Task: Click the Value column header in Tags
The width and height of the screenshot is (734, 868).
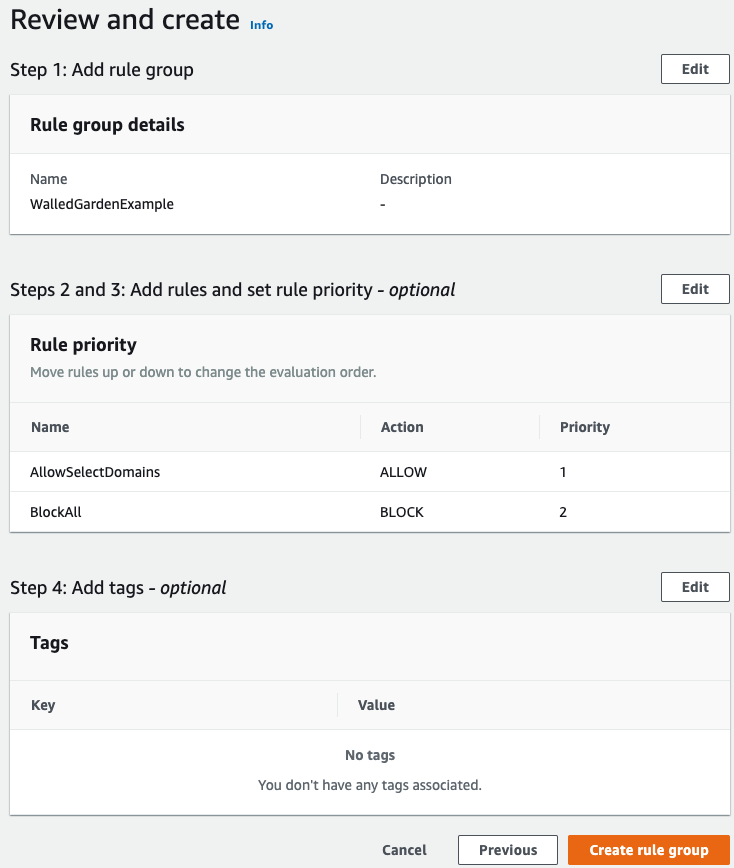Action: (x=376, y=705)
